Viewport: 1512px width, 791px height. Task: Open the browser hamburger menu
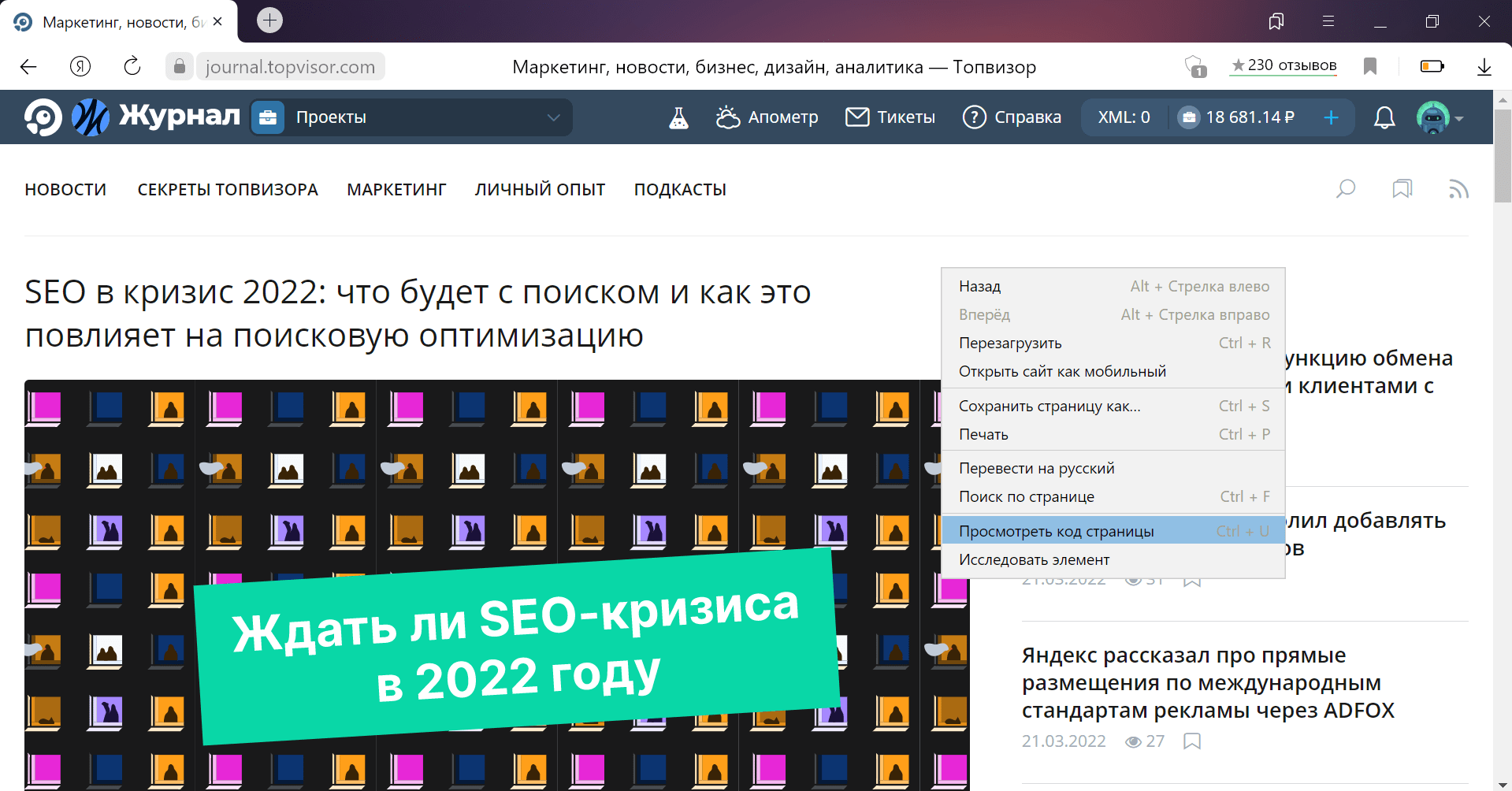click(1328, 21)
